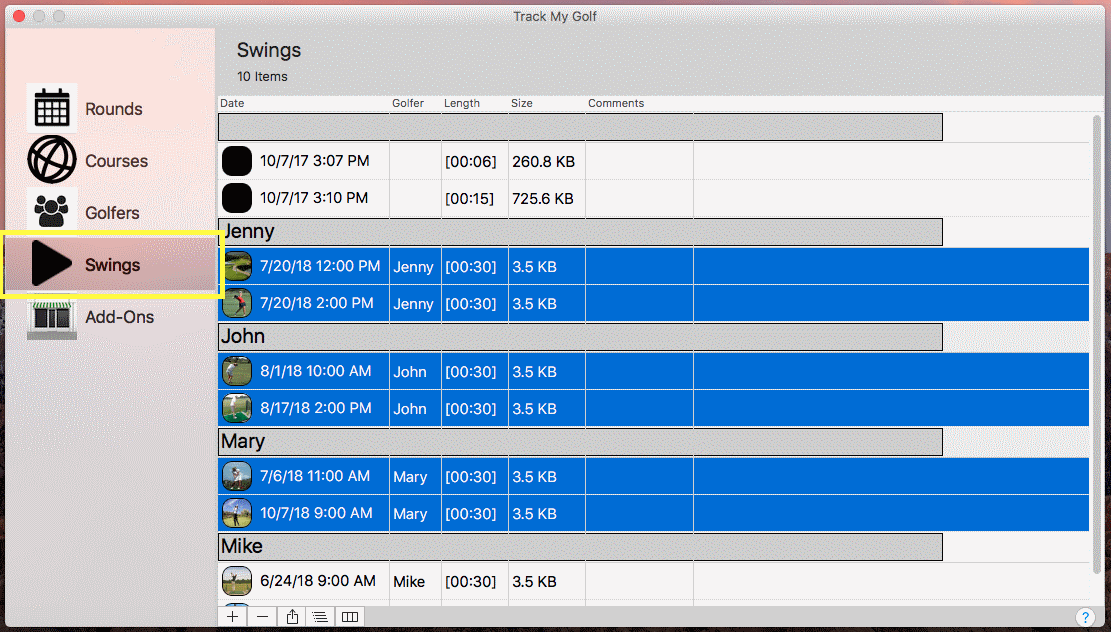This screenshot has width=1111, height=632.
Task: Open help with the question mark button
Action: pyautogui.click(x=1084, y=617)
